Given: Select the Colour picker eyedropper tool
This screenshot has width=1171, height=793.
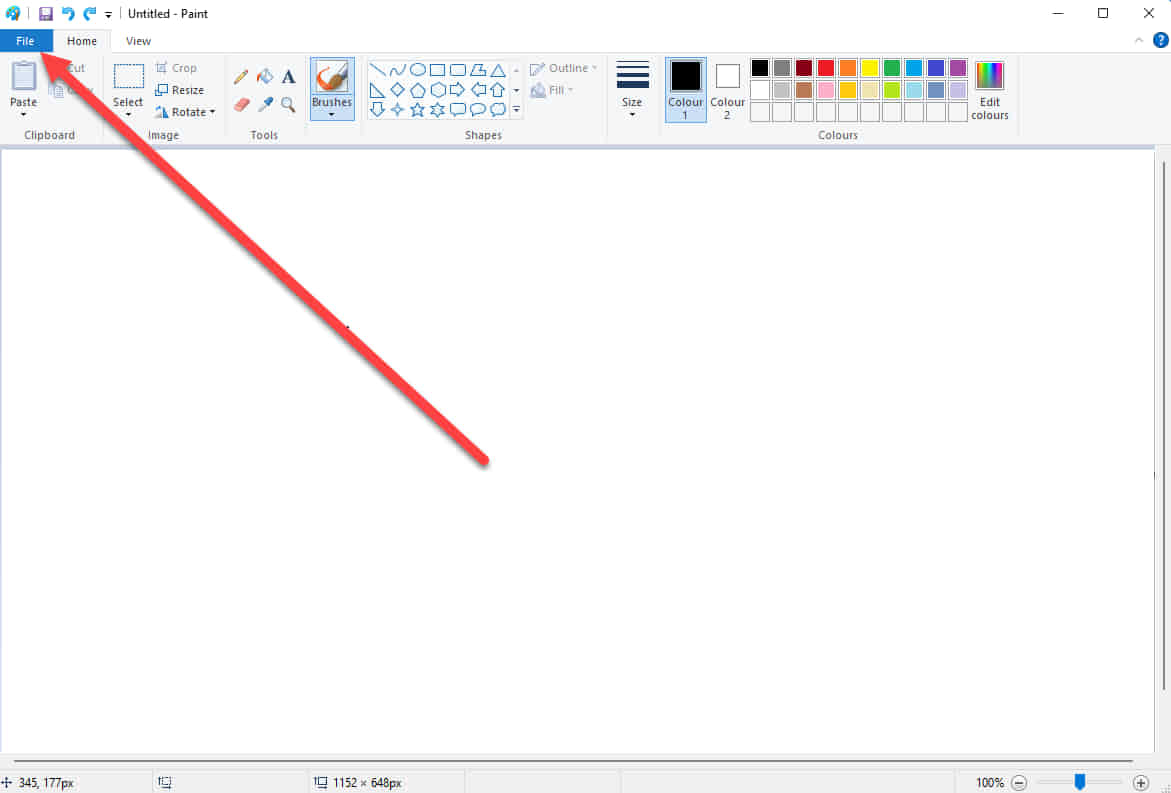Looking at the screenshot, I should click(265, 104).
